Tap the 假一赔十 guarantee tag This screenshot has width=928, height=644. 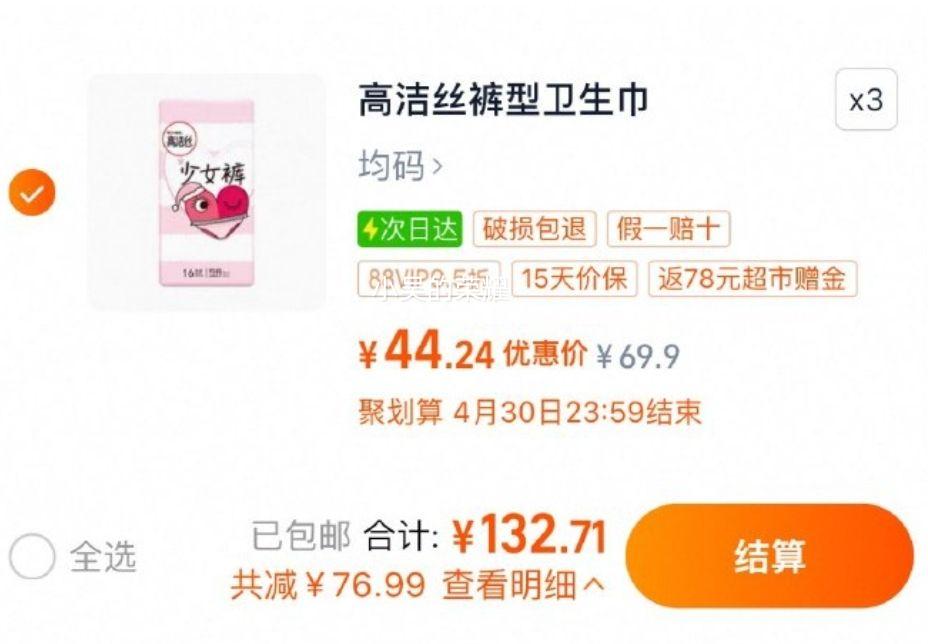(669, 228)
